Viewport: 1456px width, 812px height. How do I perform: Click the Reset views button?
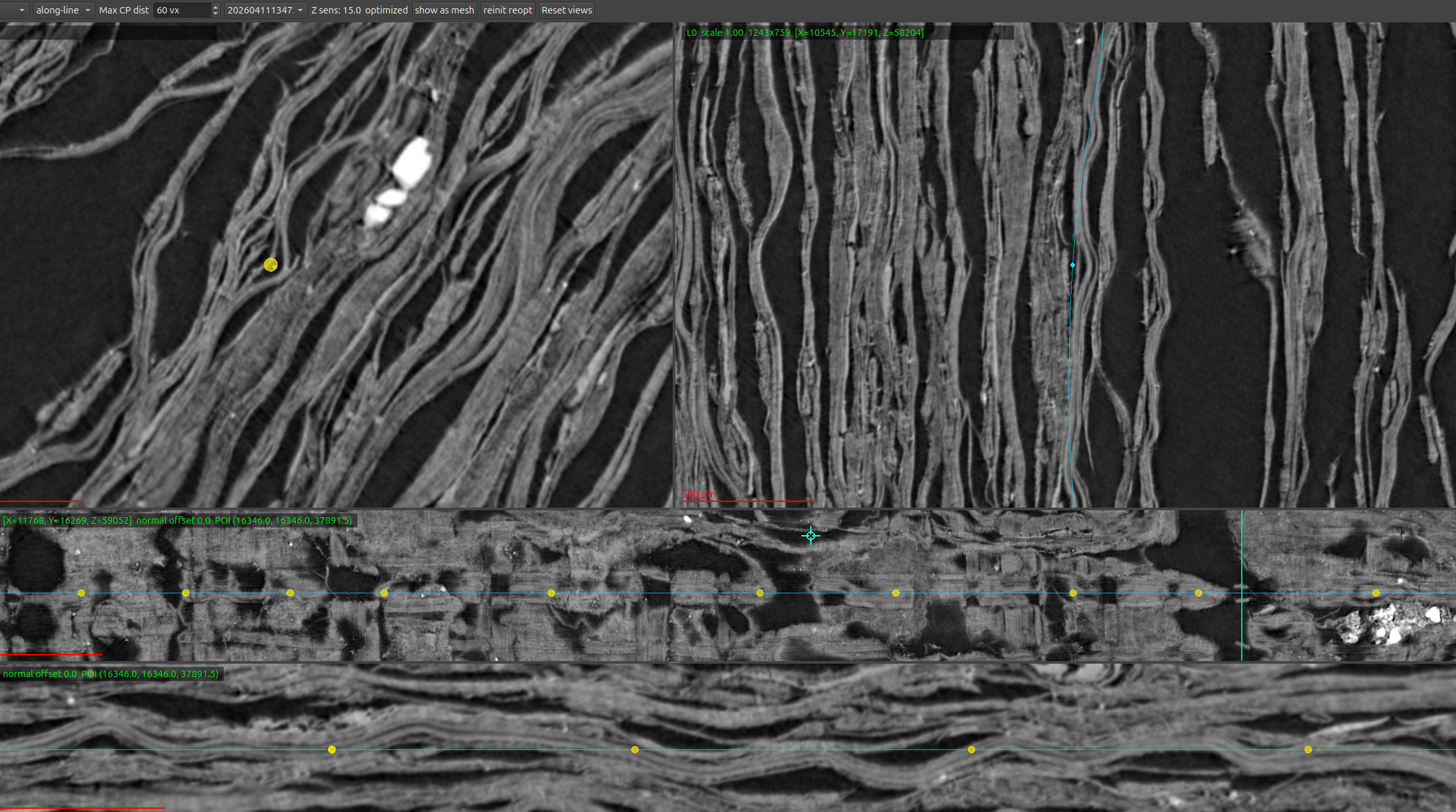tap(567, 10)
